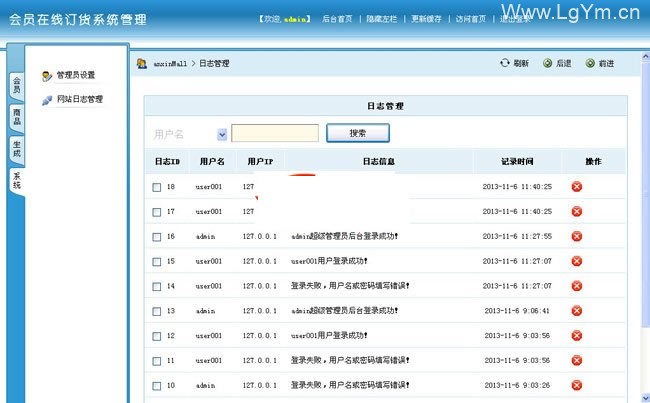
Task: Check the checkbox for log ID 15
Action: (157, 262)
